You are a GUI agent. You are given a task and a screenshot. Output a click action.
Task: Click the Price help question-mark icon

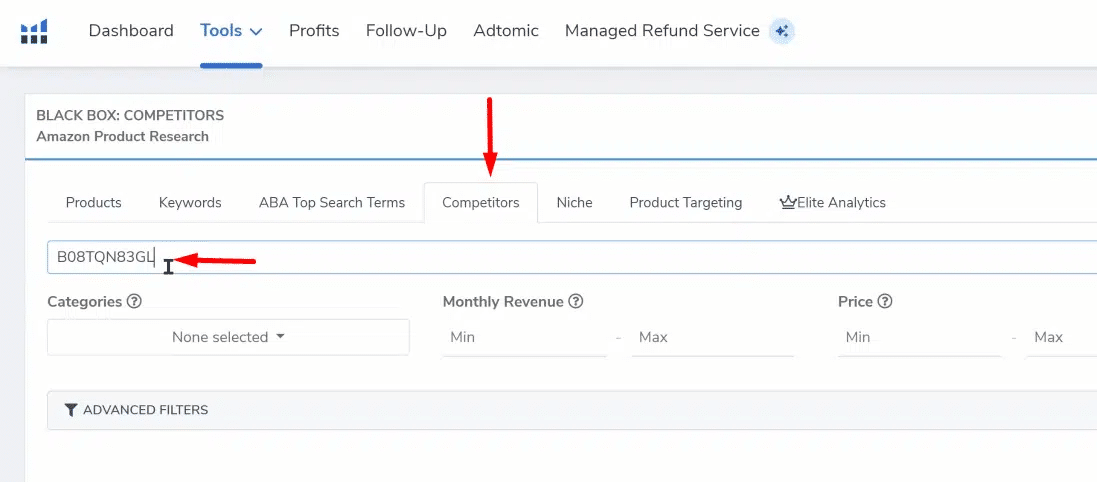(885, 301)
